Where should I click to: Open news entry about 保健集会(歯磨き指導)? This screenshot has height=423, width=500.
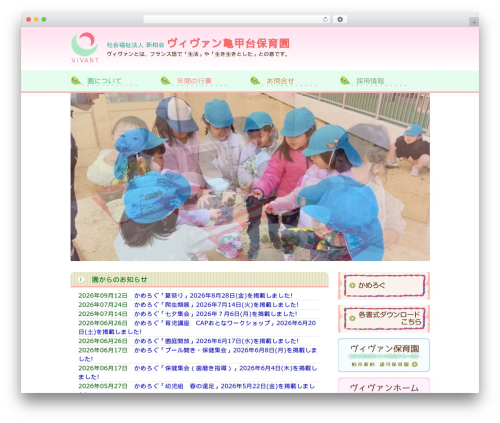(x=198, y=373)
